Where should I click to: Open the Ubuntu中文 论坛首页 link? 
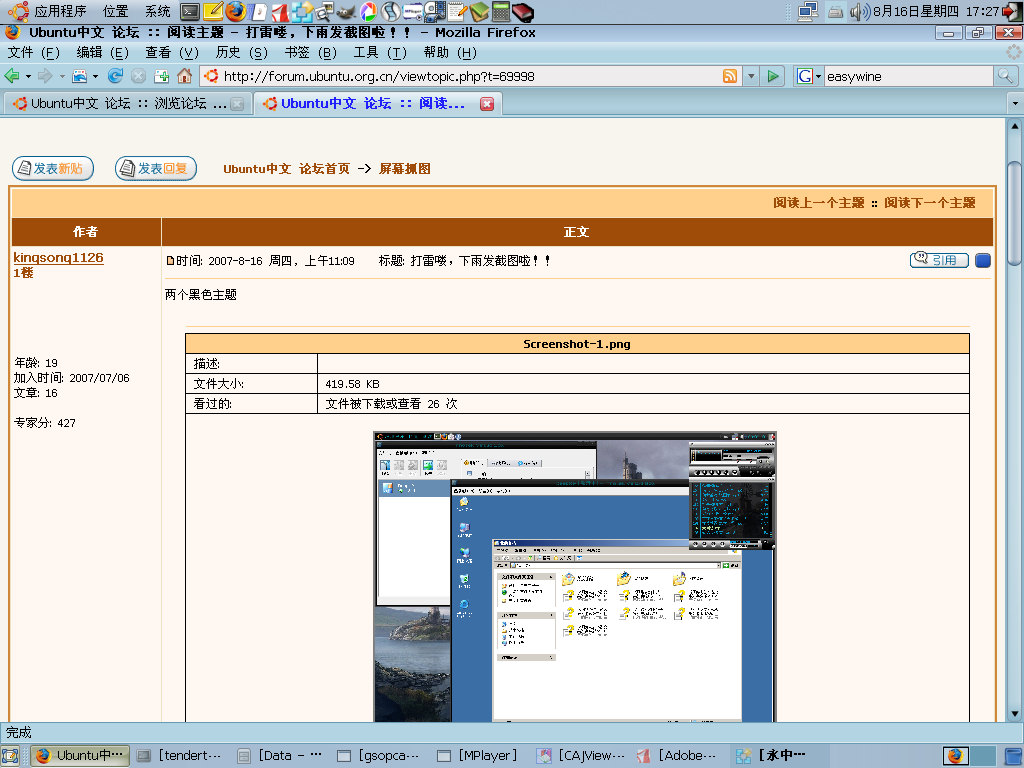286,168
